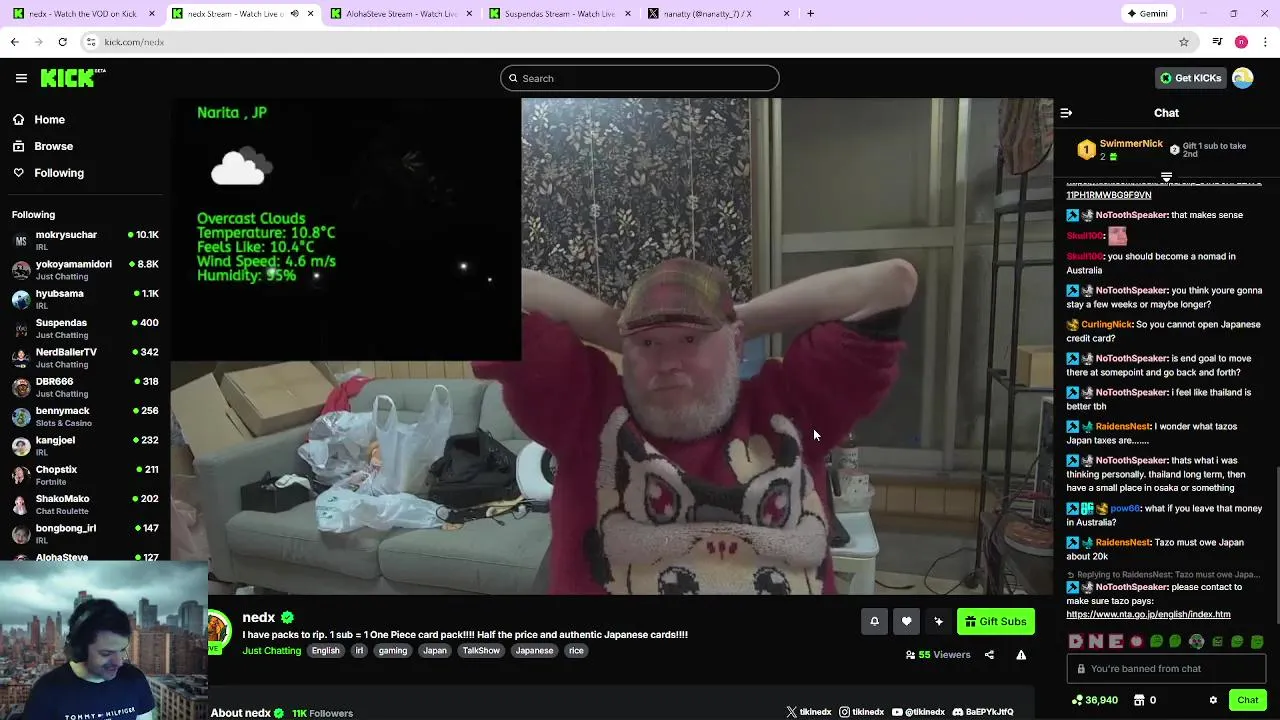Open the channel points 36,940 balance
Viewport: 1280px width, 720px height.
(1094, 700)
